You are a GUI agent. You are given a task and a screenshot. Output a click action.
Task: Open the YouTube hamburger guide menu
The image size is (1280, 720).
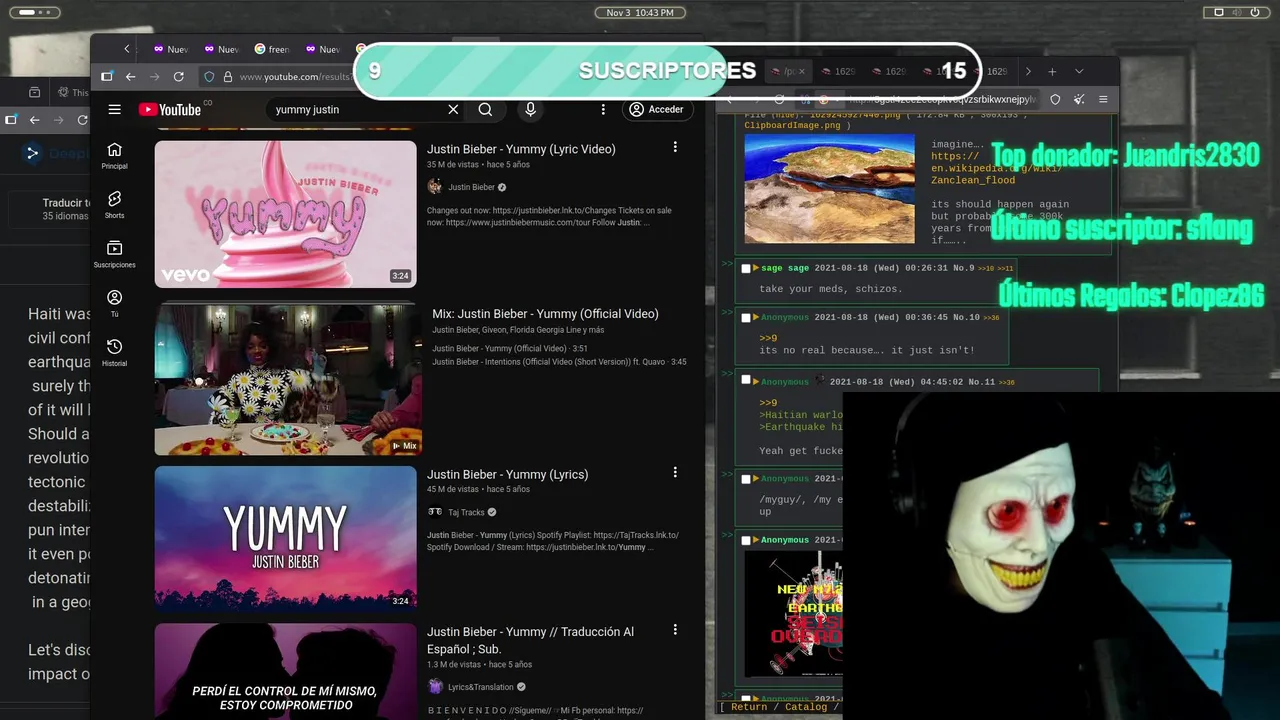pyautogui.click(x=115, y=110)
